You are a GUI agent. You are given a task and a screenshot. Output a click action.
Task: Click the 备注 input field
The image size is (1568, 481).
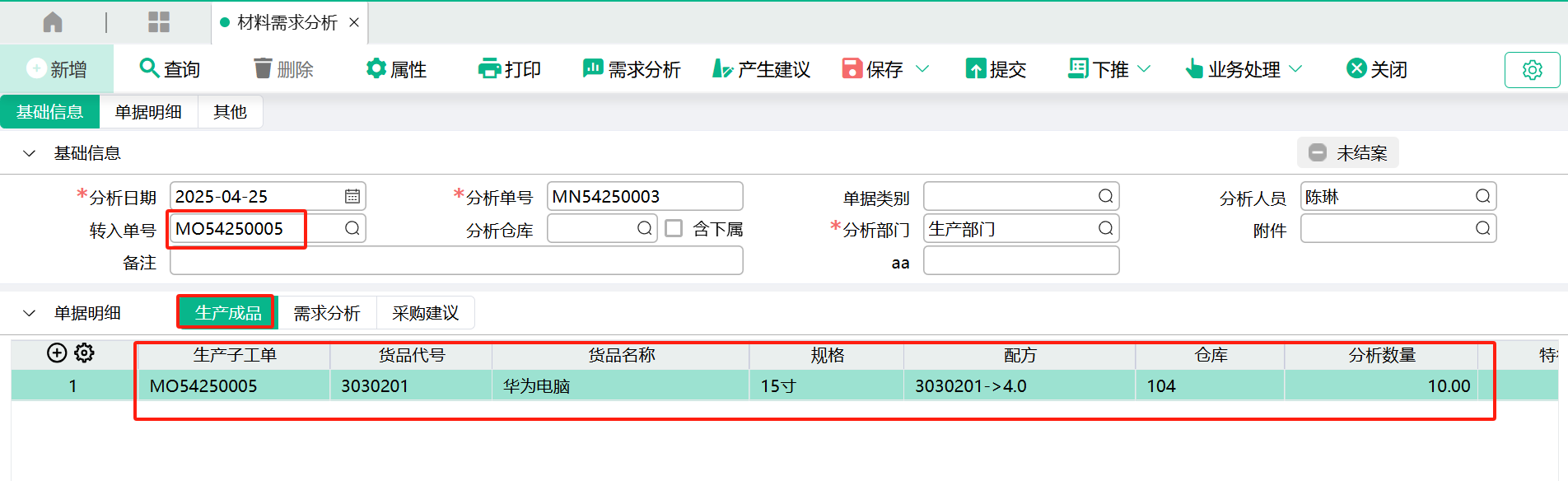click(456, 261)
